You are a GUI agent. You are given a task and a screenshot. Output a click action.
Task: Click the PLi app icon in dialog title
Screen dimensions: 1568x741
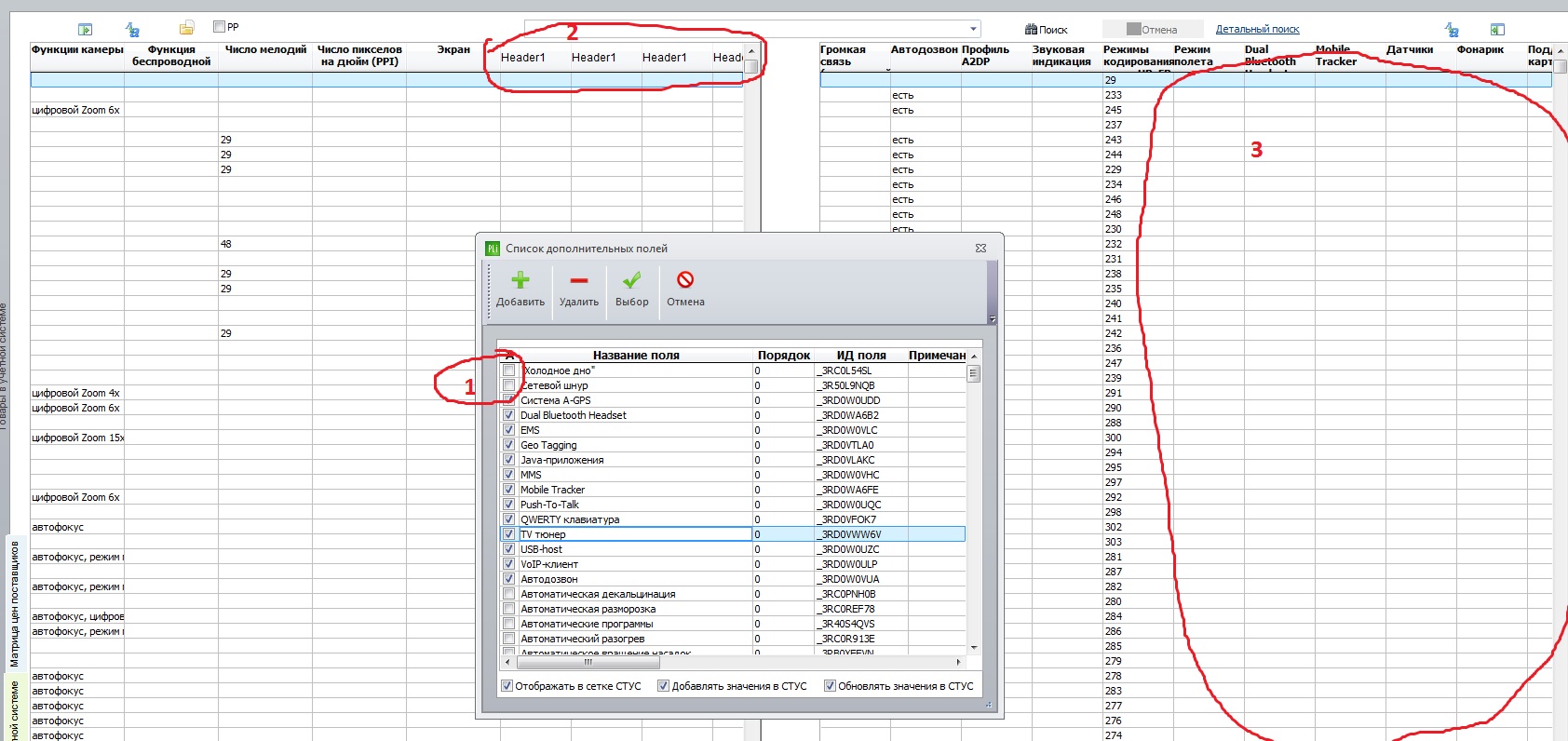[x=493, y=249]
